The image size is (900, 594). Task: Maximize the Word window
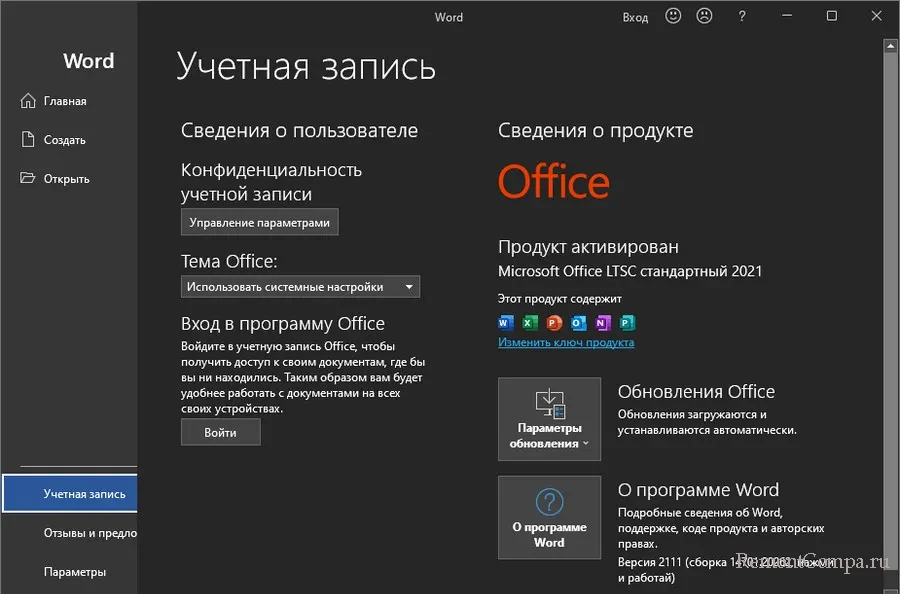pos(831,16)
